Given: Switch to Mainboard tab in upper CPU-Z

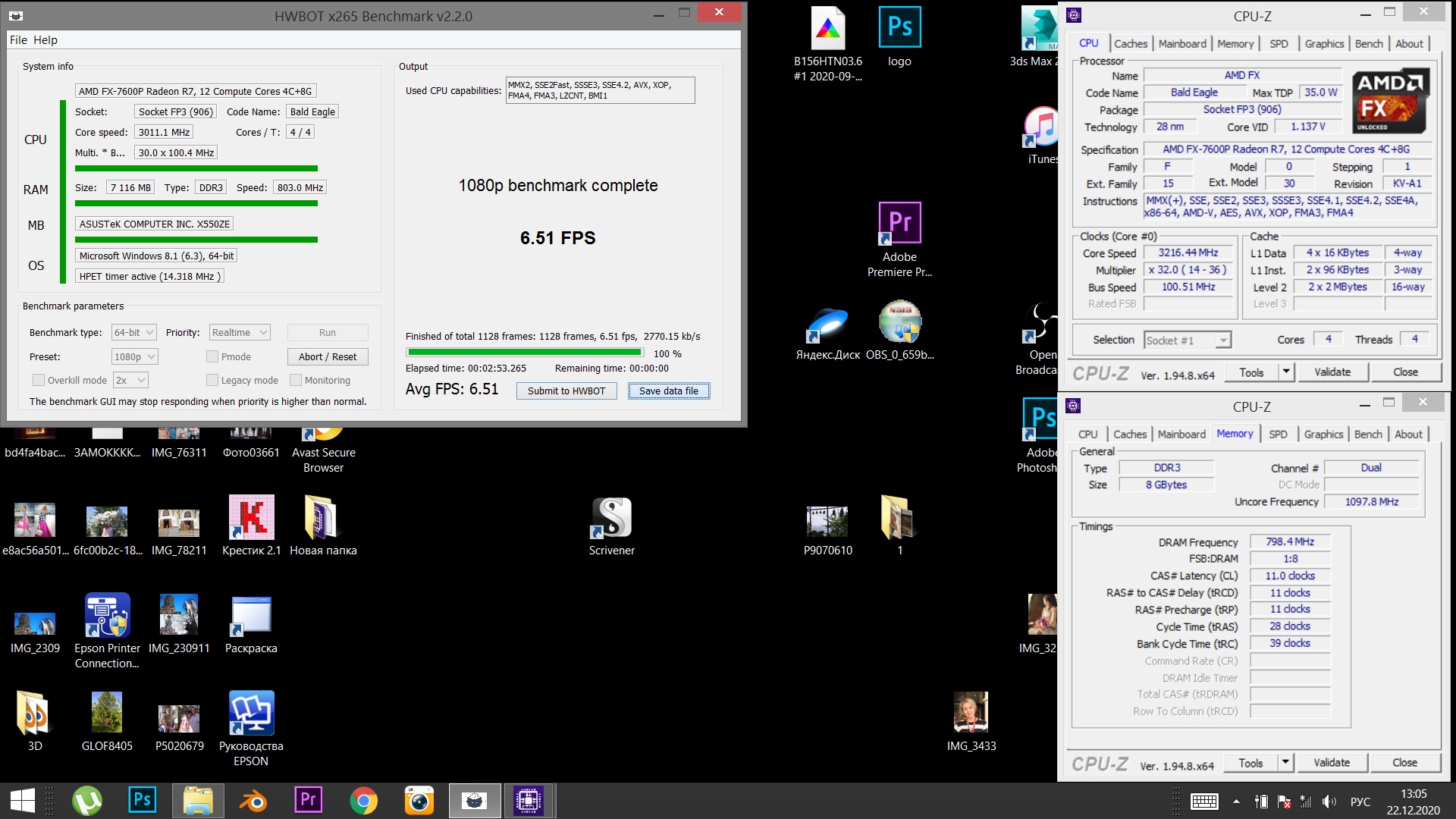Looking at the screenshot, I should tap(1182, 44).
